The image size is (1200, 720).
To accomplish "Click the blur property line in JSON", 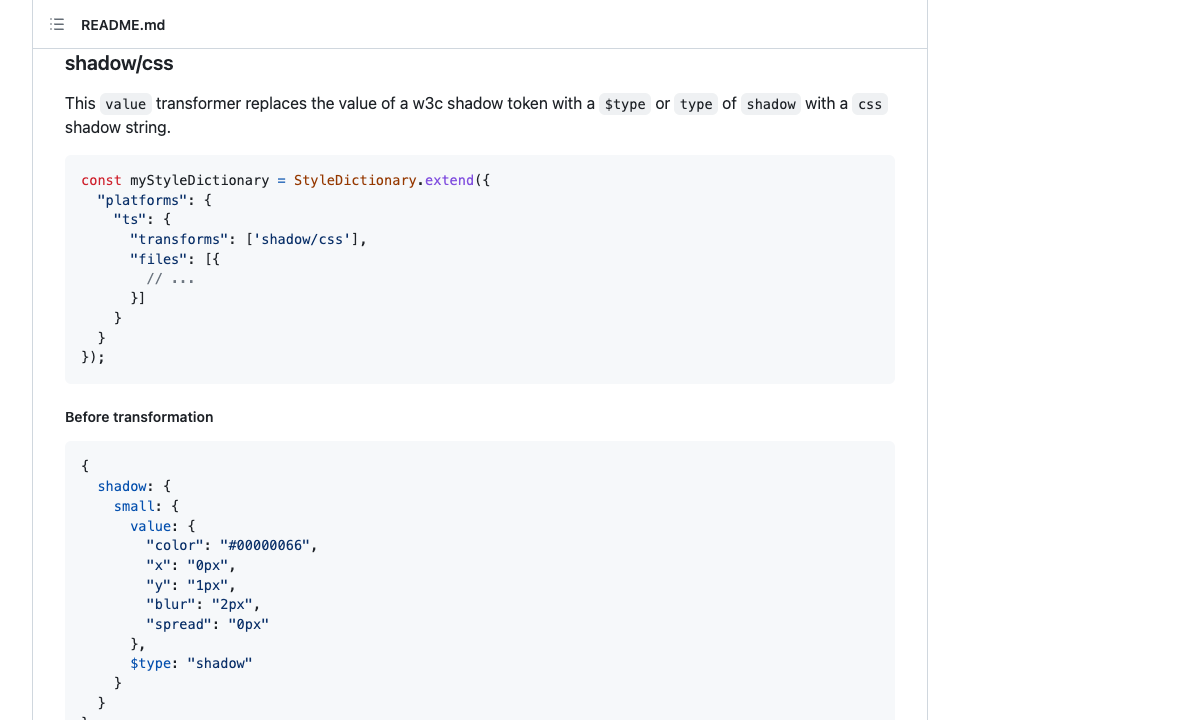I will pyautogui.click(x=200, y=604).
